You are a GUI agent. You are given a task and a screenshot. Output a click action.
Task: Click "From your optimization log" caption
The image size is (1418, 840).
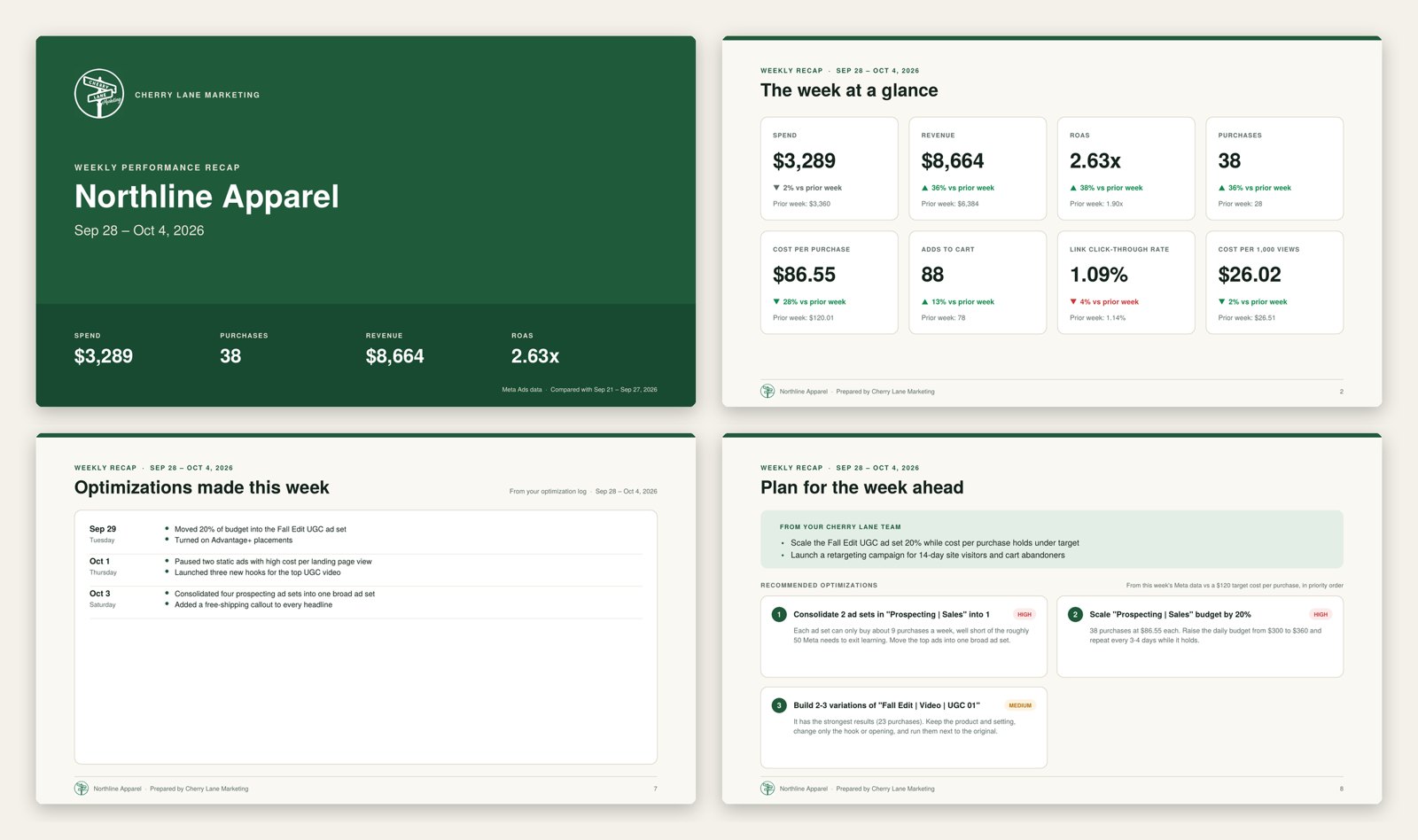coord(548,491)
